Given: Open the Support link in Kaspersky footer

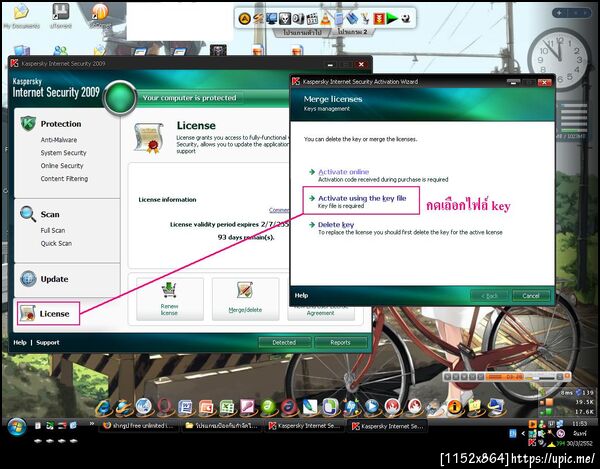Looking at the screenshot, I should coord(48,342).
